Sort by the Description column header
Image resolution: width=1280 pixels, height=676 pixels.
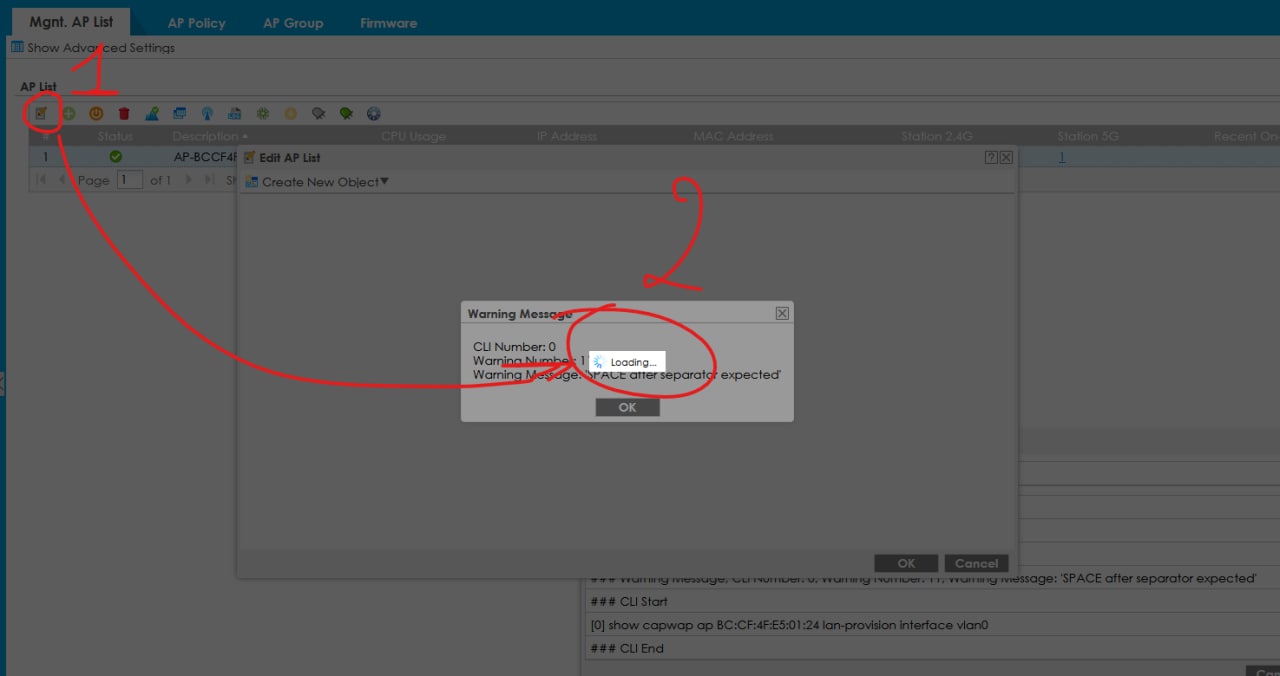click(x=209, y=136)
